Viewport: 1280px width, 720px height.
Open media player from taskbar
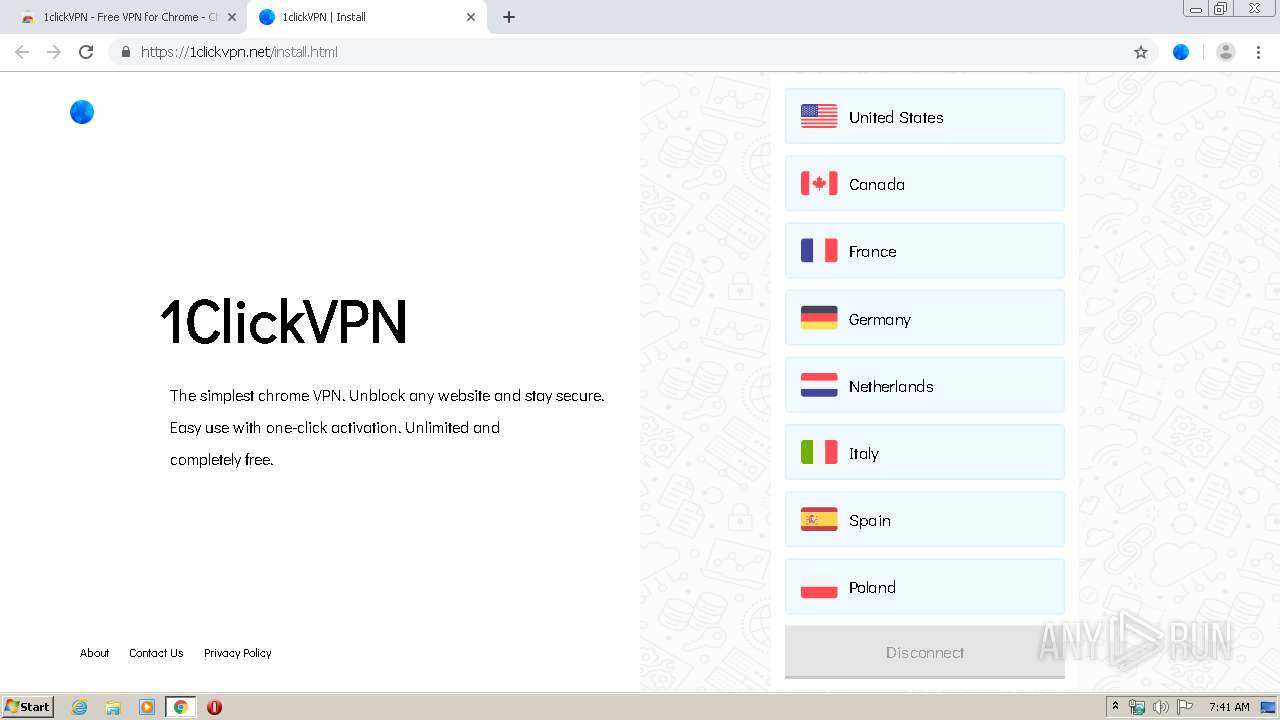(x=147, y=707)
